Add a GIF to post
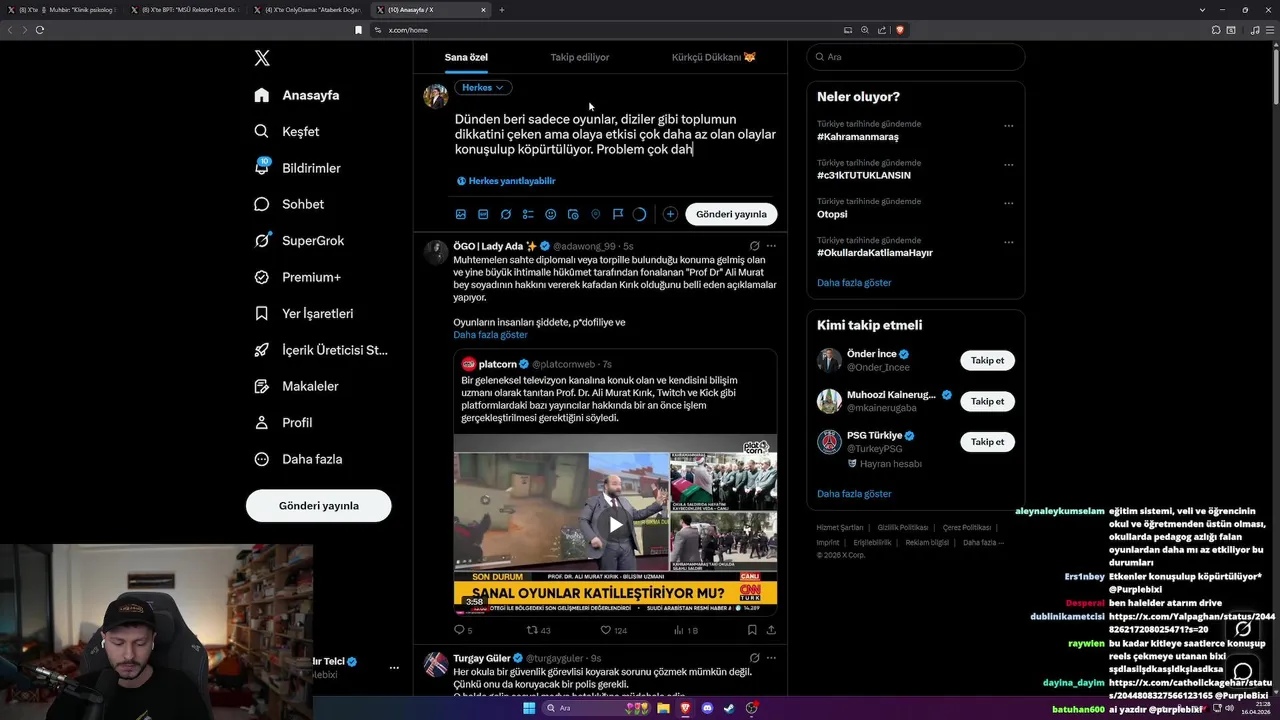Viewport: 1280px width, 720px height. pos(483,214)
